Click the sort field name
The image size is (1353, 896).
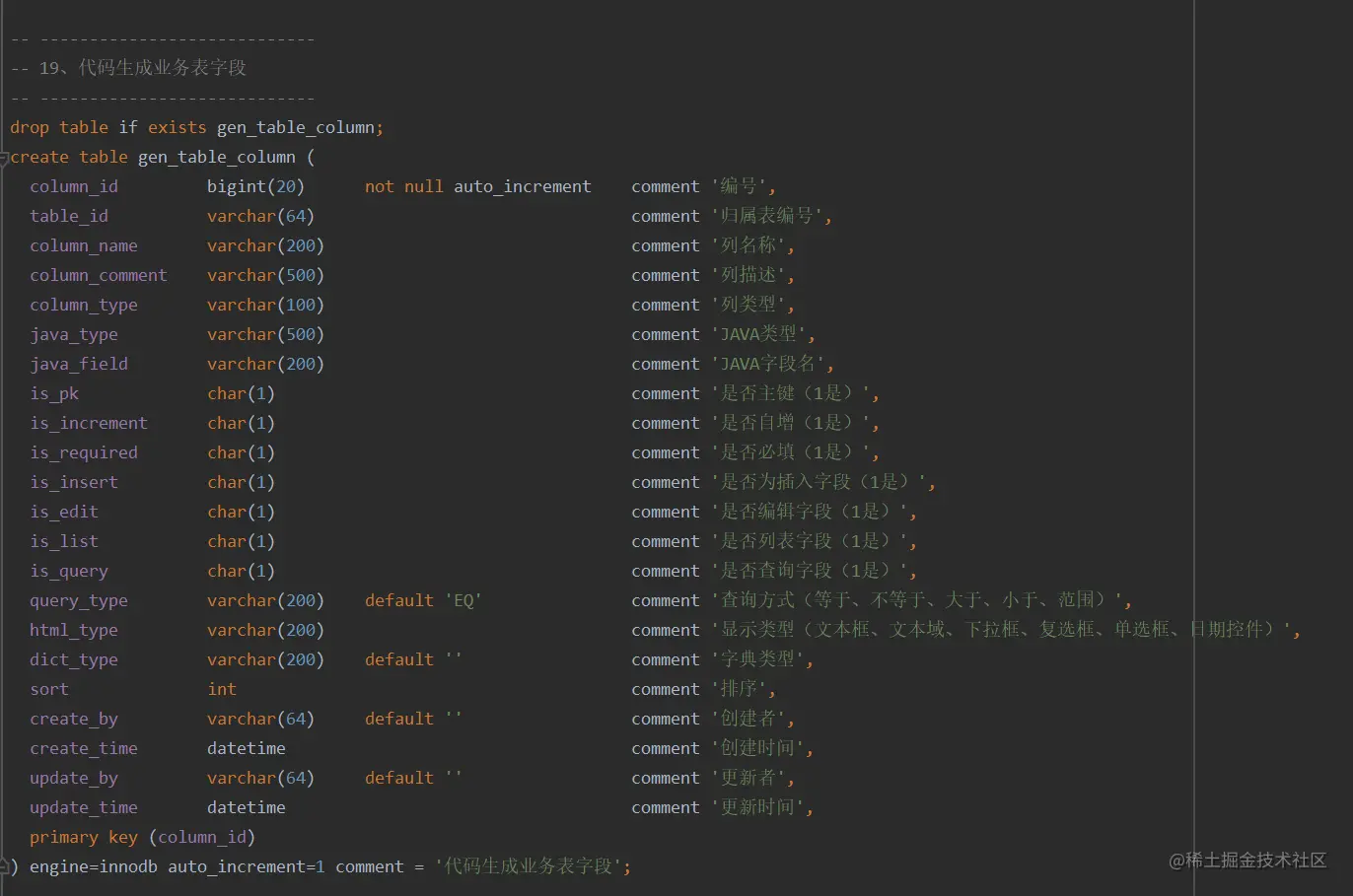(49, 690)
